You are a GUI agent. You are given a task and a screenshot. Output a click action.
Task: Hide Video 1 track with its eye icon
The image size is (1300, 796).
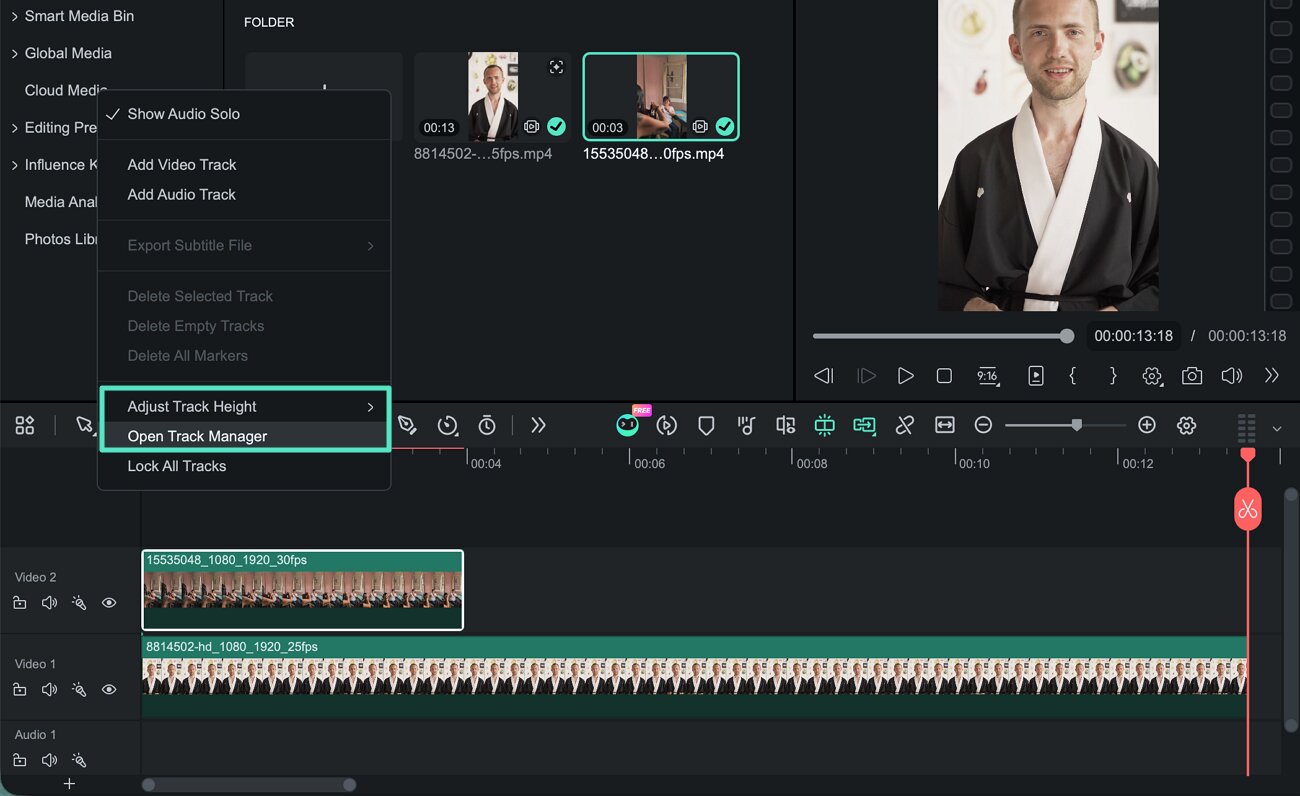coord(109,690)
